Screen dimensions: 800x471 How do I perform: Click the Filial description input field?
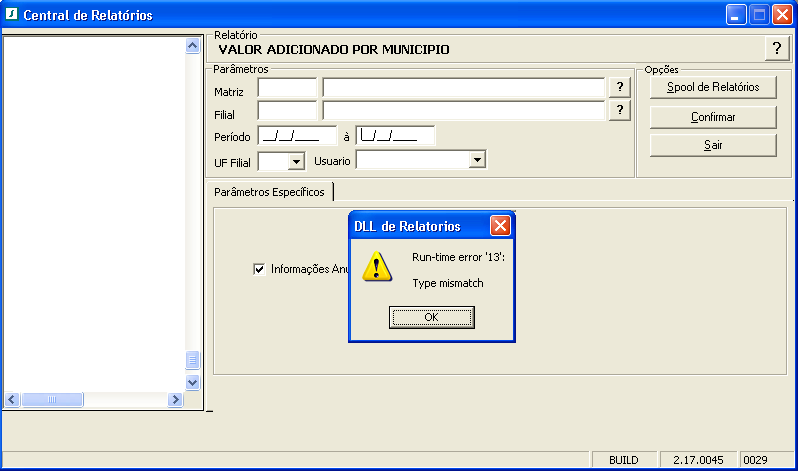click(463, 110)
